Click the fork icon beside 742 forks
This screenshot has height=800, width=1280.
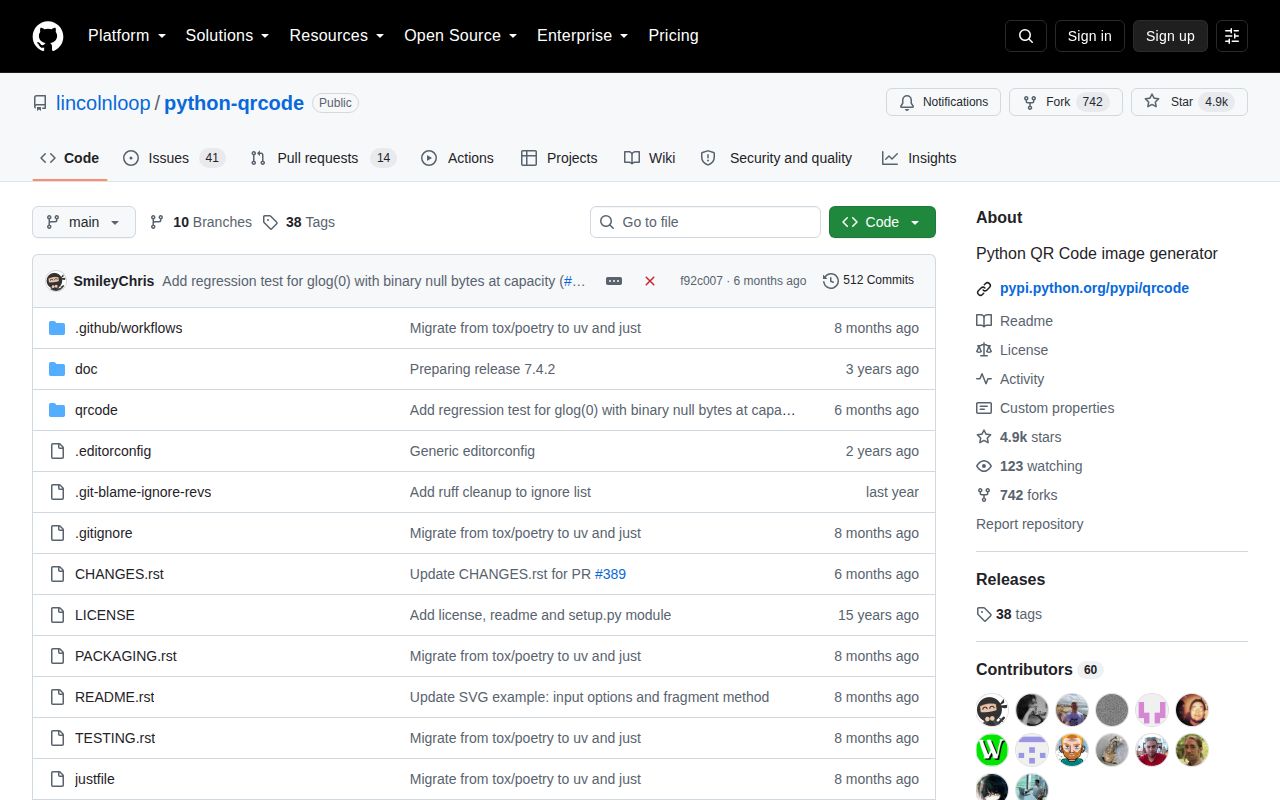pyautogui.click(x=984, y=495)
